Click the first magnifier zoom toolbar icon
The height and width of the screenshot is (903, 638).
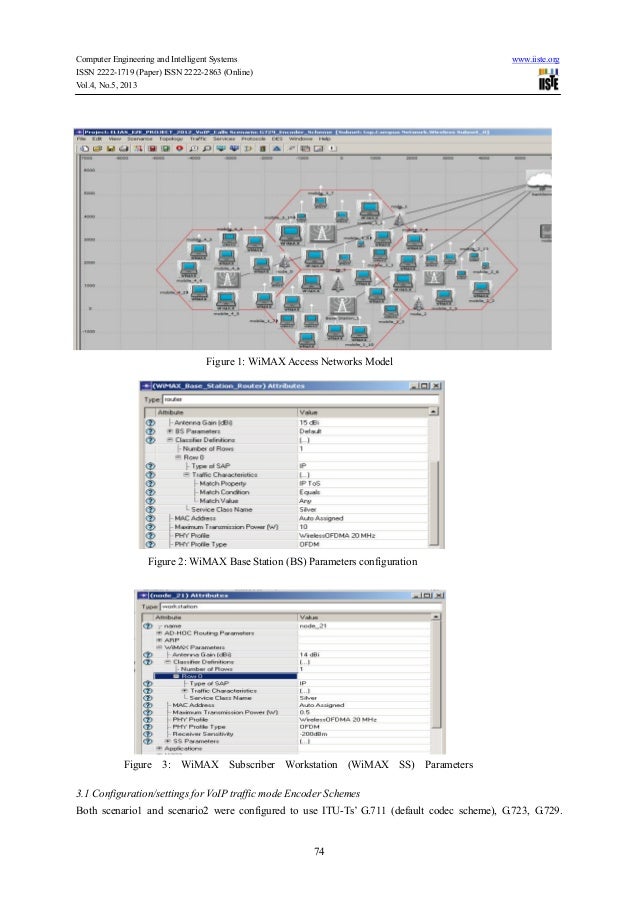(x=193, y=149)
